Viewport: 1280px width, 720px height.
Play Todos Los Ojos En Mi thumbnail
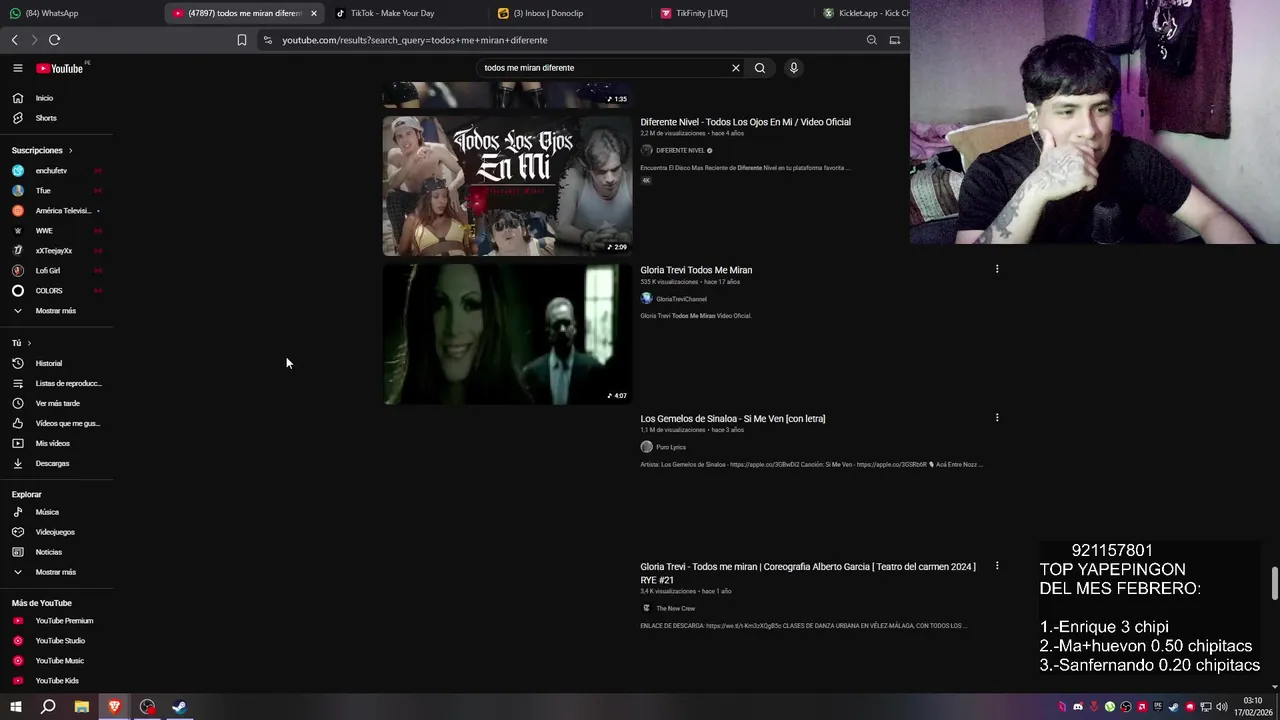(507, 186)
